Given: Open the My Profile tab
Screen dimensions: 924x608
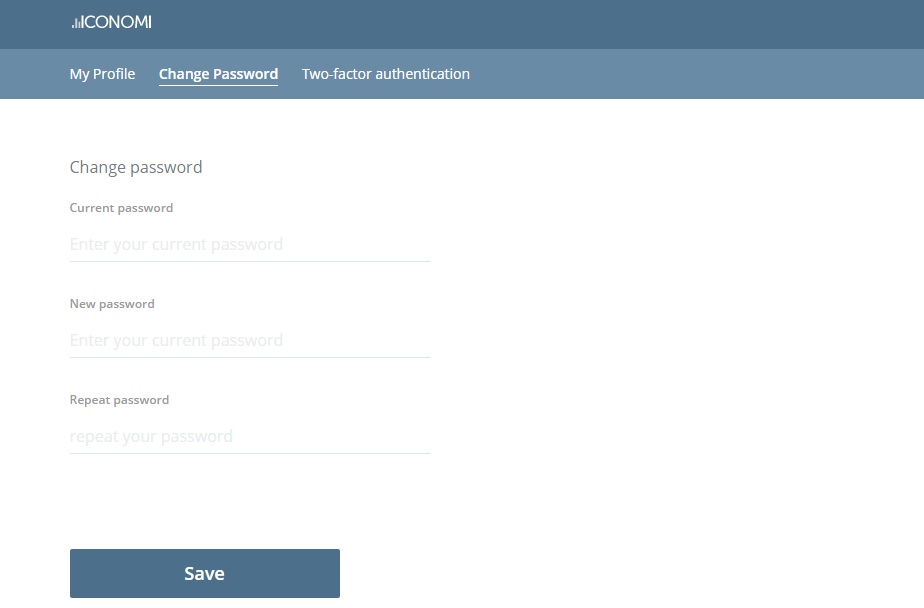Looking at the screenshot, I should tap(103, 74).
